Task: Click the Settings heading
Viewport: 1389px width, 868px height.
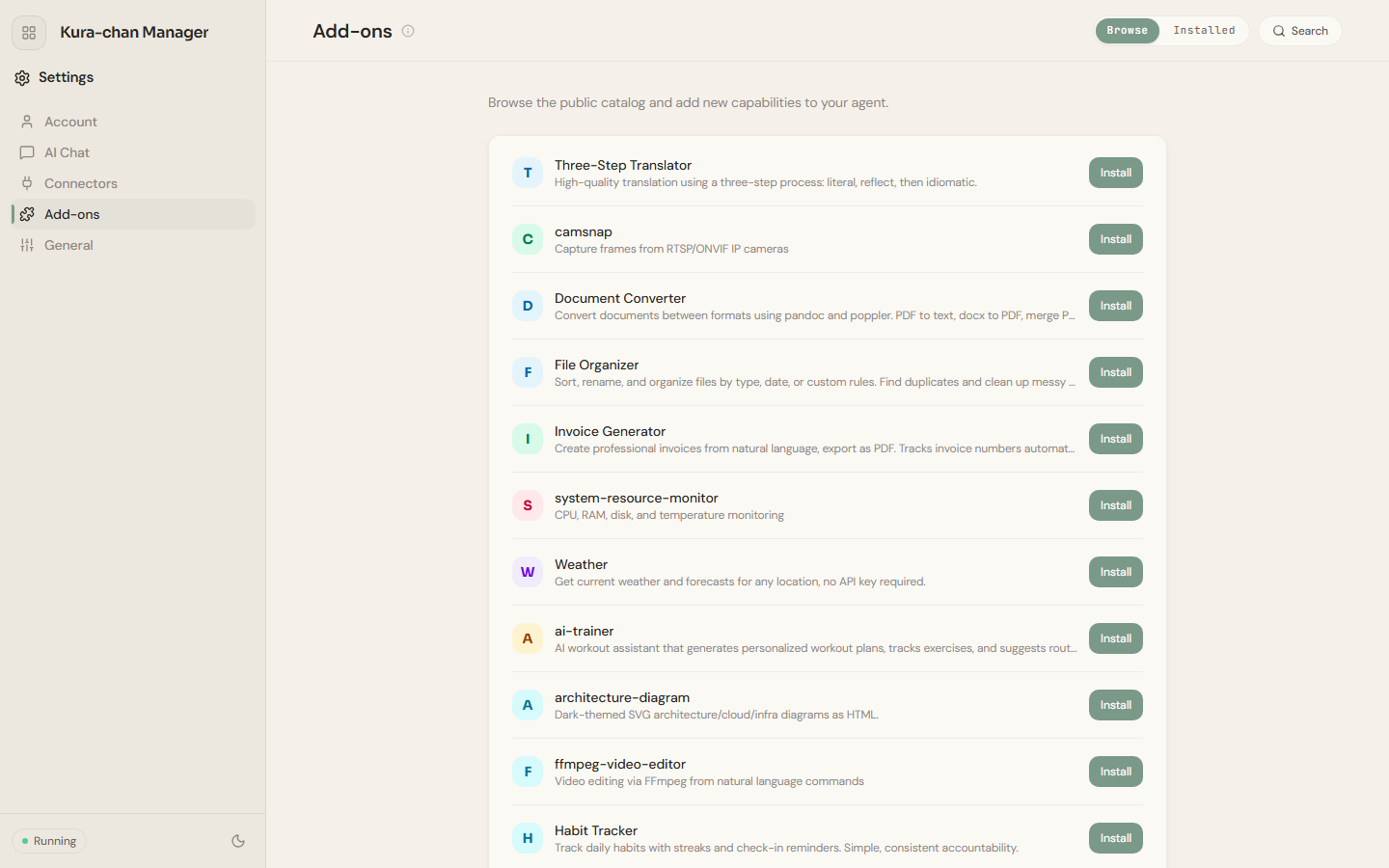Action: [x=66, y=77]
